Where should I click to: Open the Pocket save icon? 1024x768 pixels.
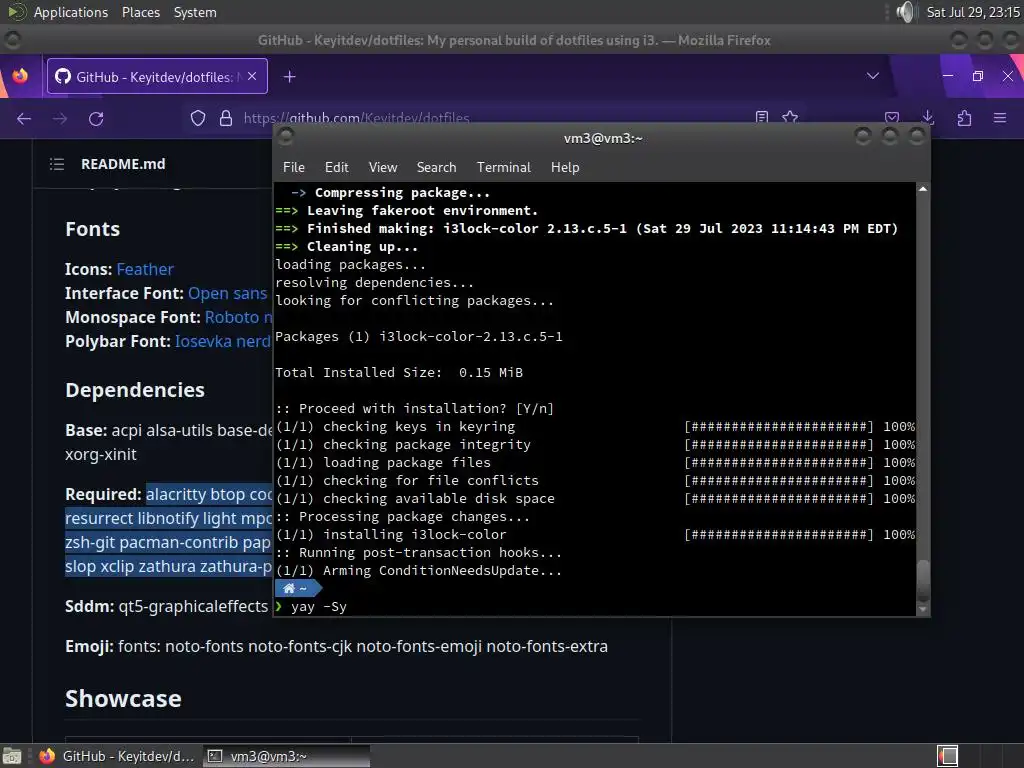892,118
